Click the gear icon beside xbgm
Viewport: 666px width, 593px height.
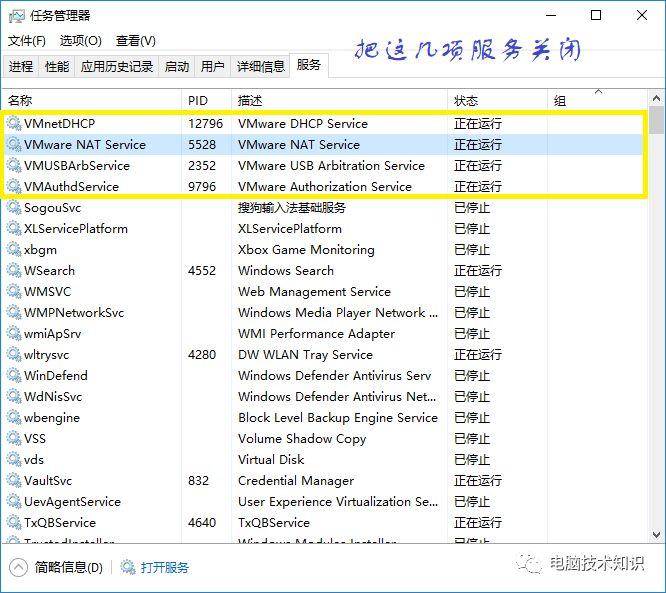click(14, 249)
